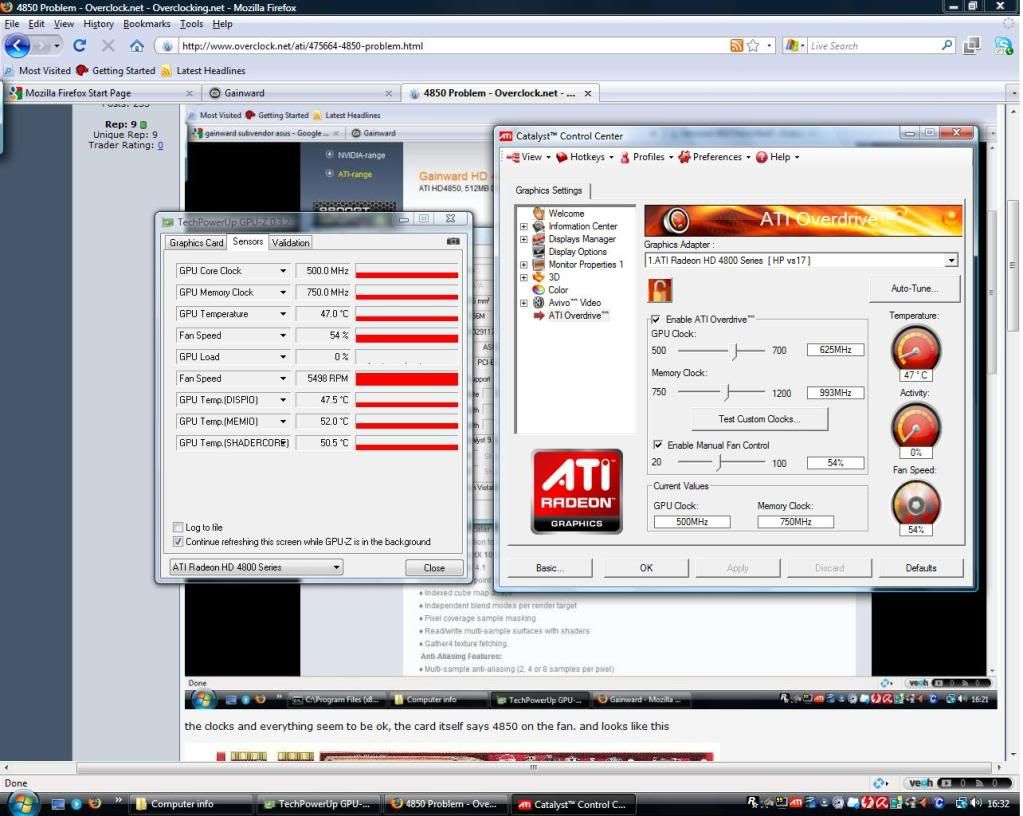This screenshot has height=816, width=1023.
Task: Click the Firefox URL address field
Action: click(450, 46)
